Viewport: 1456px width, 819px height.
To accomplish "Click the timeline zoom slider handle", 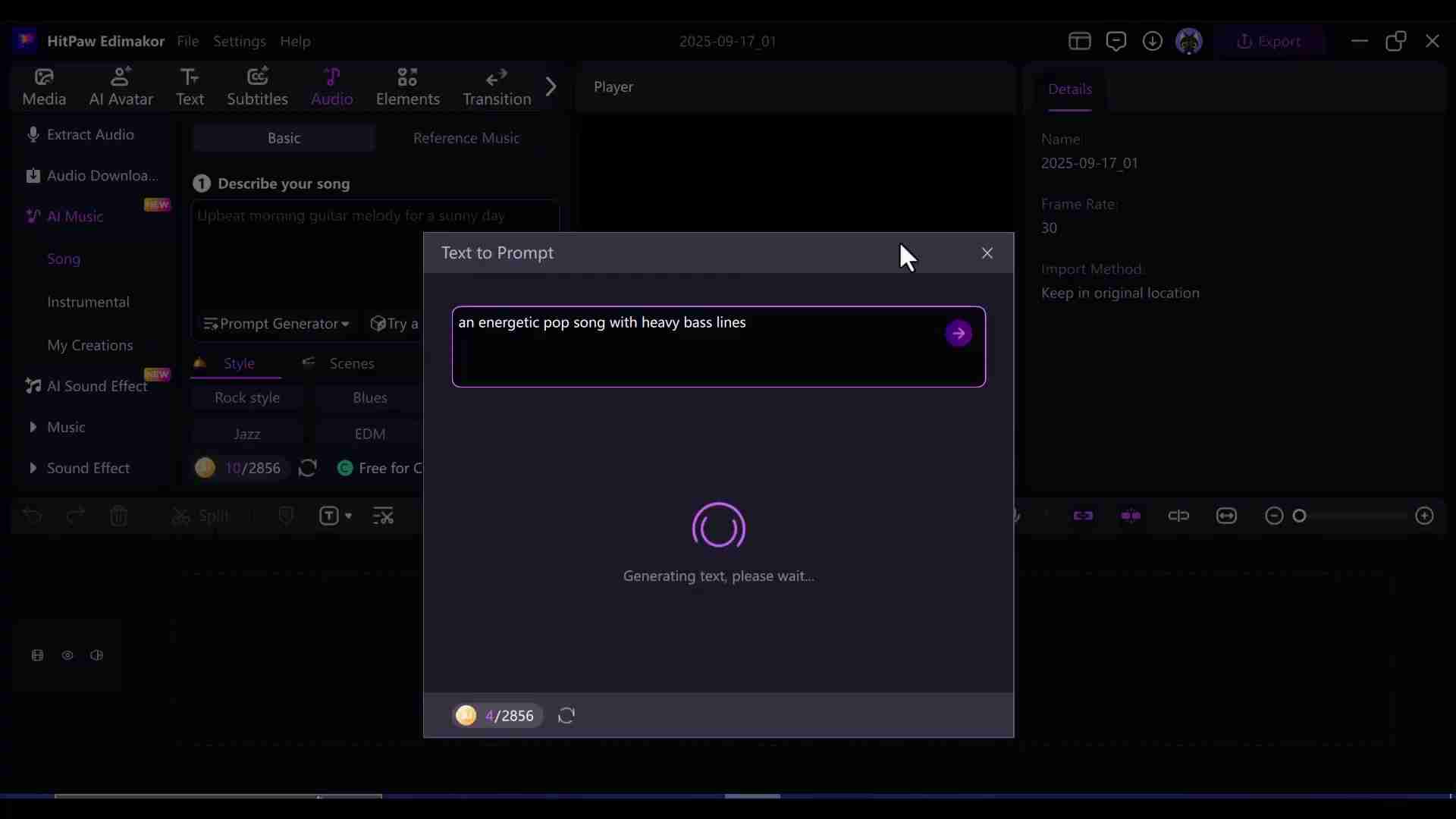I will click(1300, 516).
